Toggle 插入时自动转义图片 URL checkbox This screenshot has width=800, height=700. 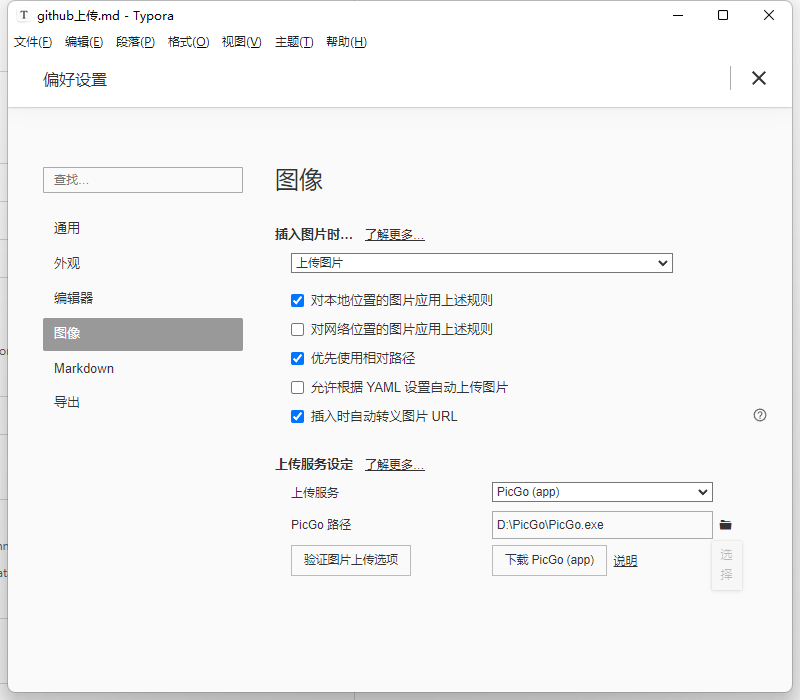coord(297,417)
